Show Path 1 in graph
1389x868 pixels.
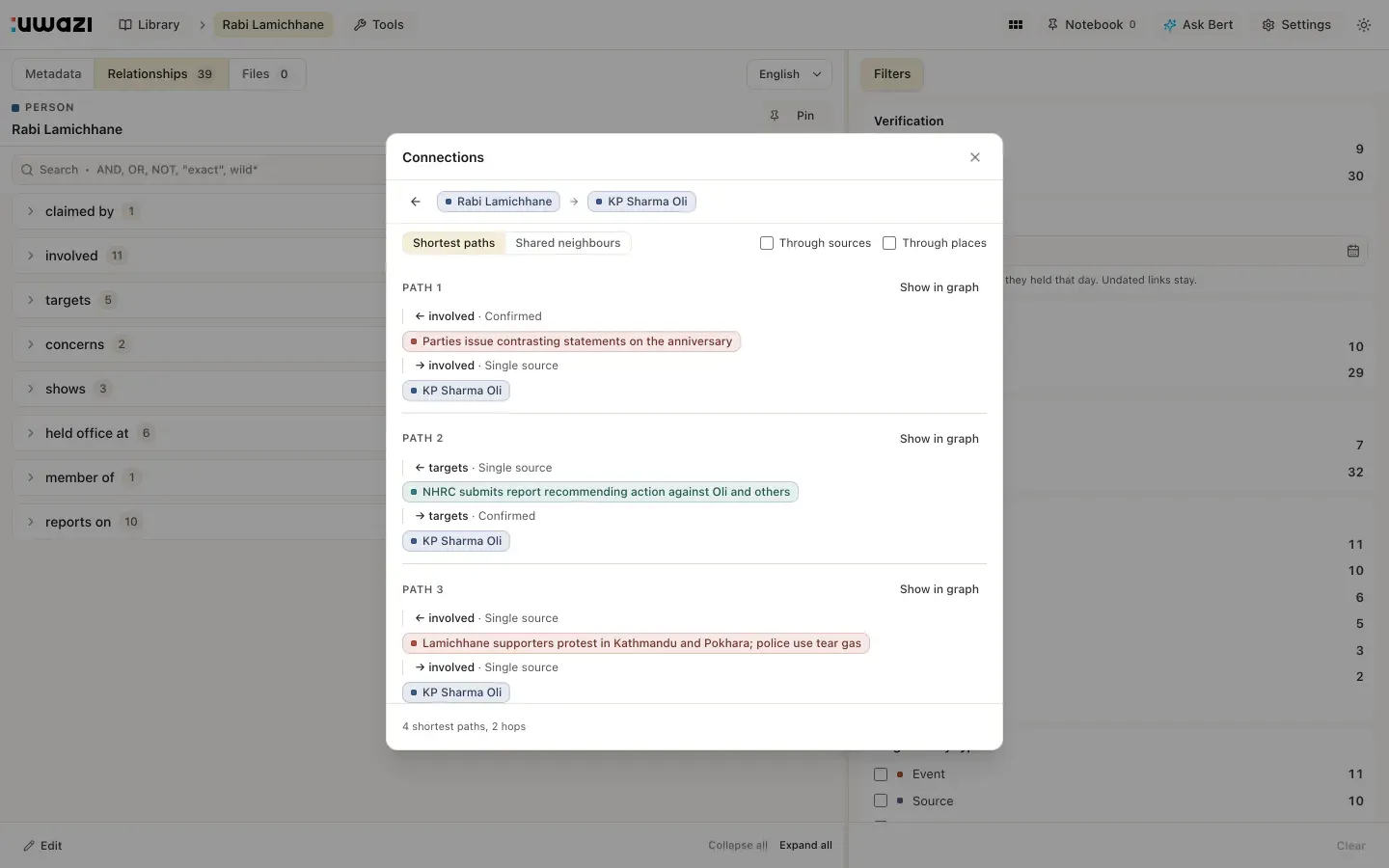click(x=939, y=287)
